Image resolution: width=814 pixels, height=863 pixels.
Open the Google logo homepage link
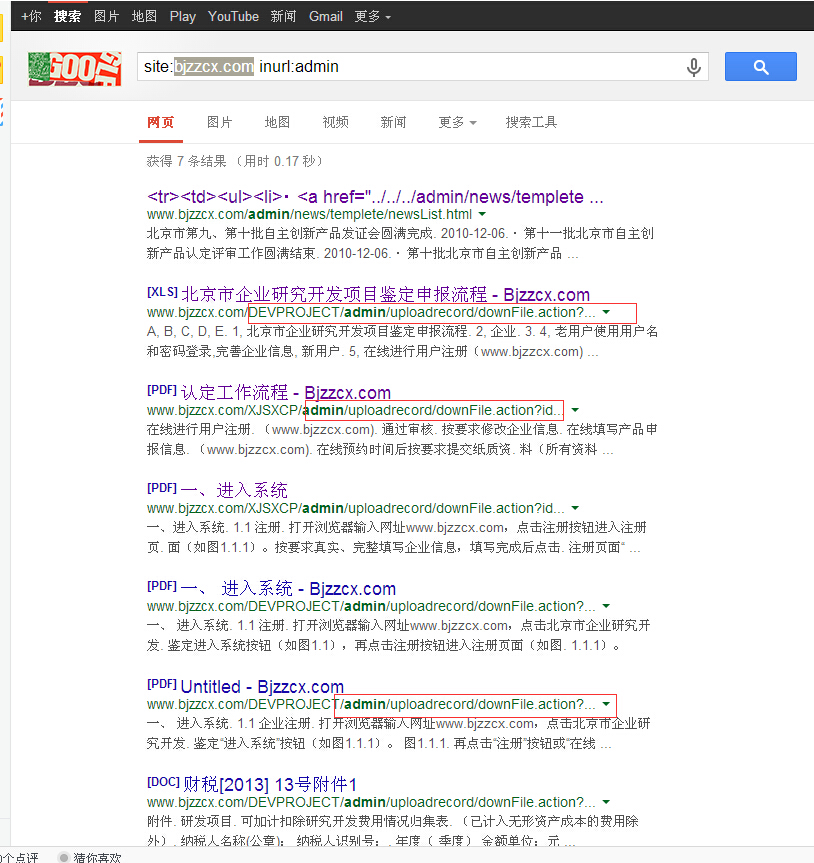point(75,69)
